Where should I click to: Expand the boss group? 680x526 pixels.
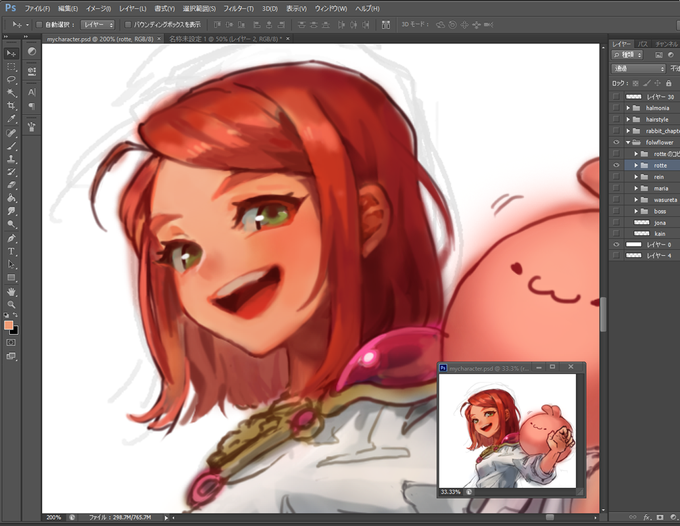coord(636,211)
